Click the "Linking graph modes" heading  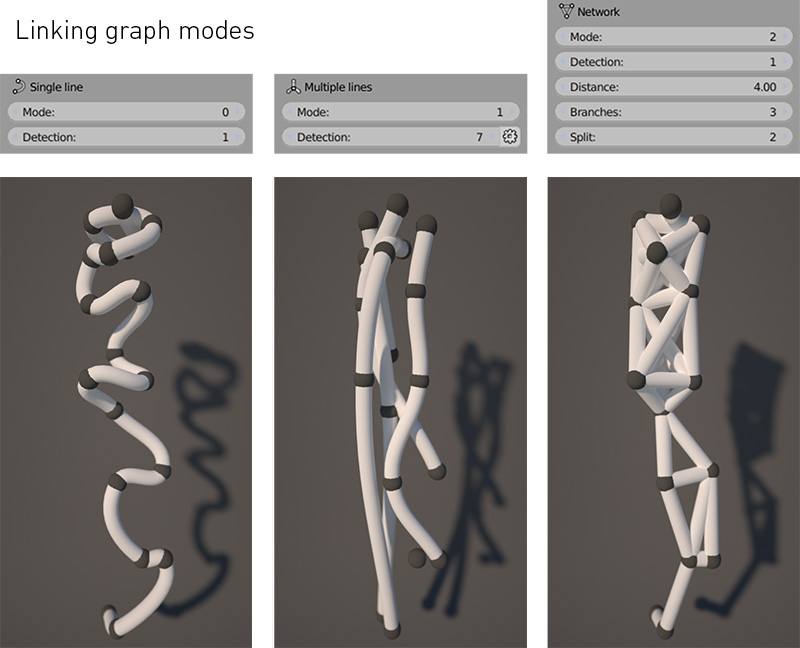tap(134, 31)
